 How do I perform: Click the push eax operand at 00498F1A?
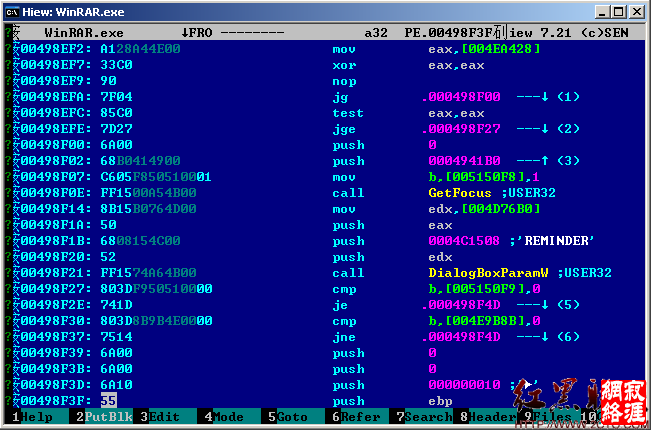(440, 225)
